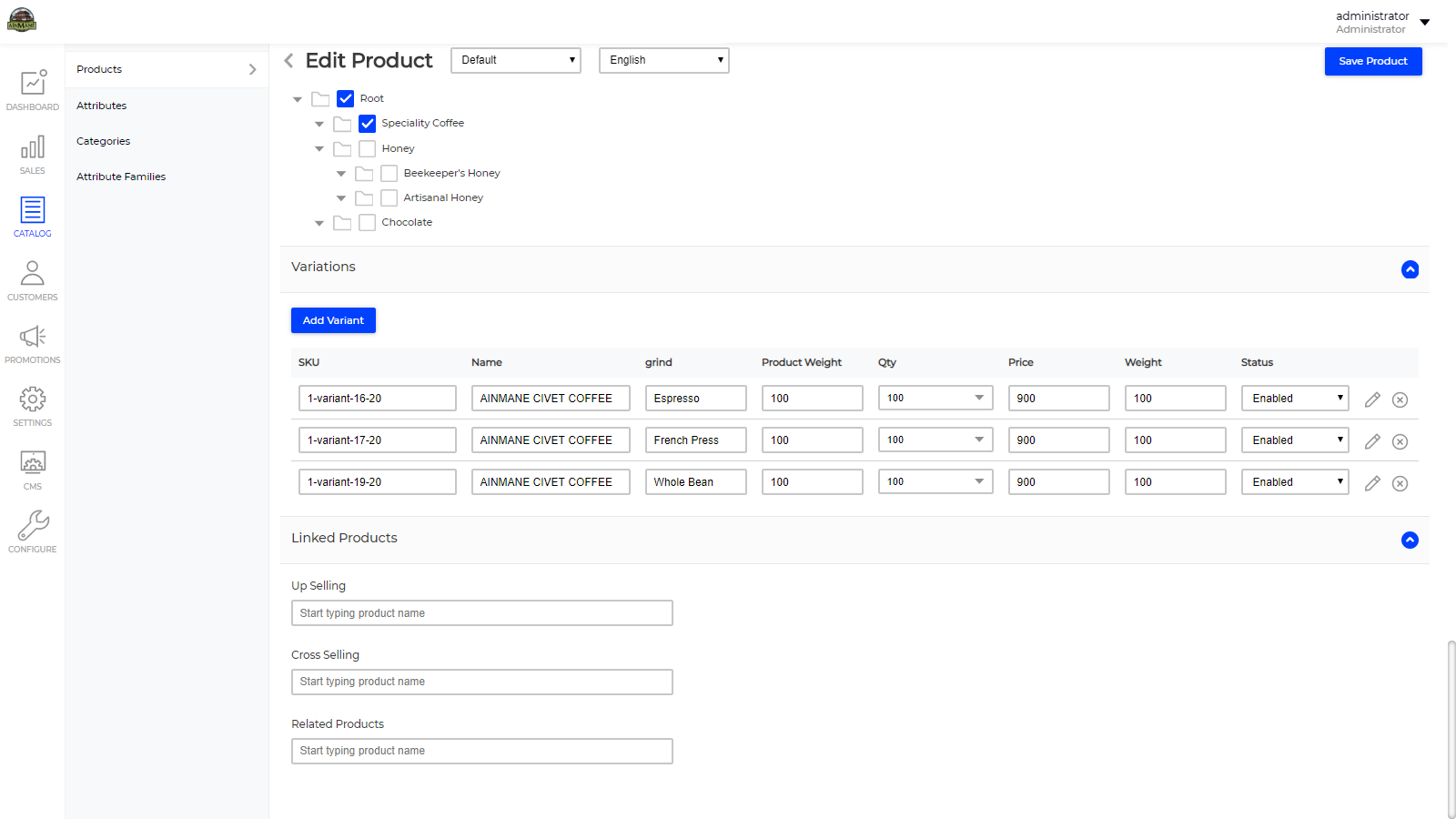The image size is (1456, 819).
Task: Open the French Press row Status dropdown
Action: (x=1295, y=440)
